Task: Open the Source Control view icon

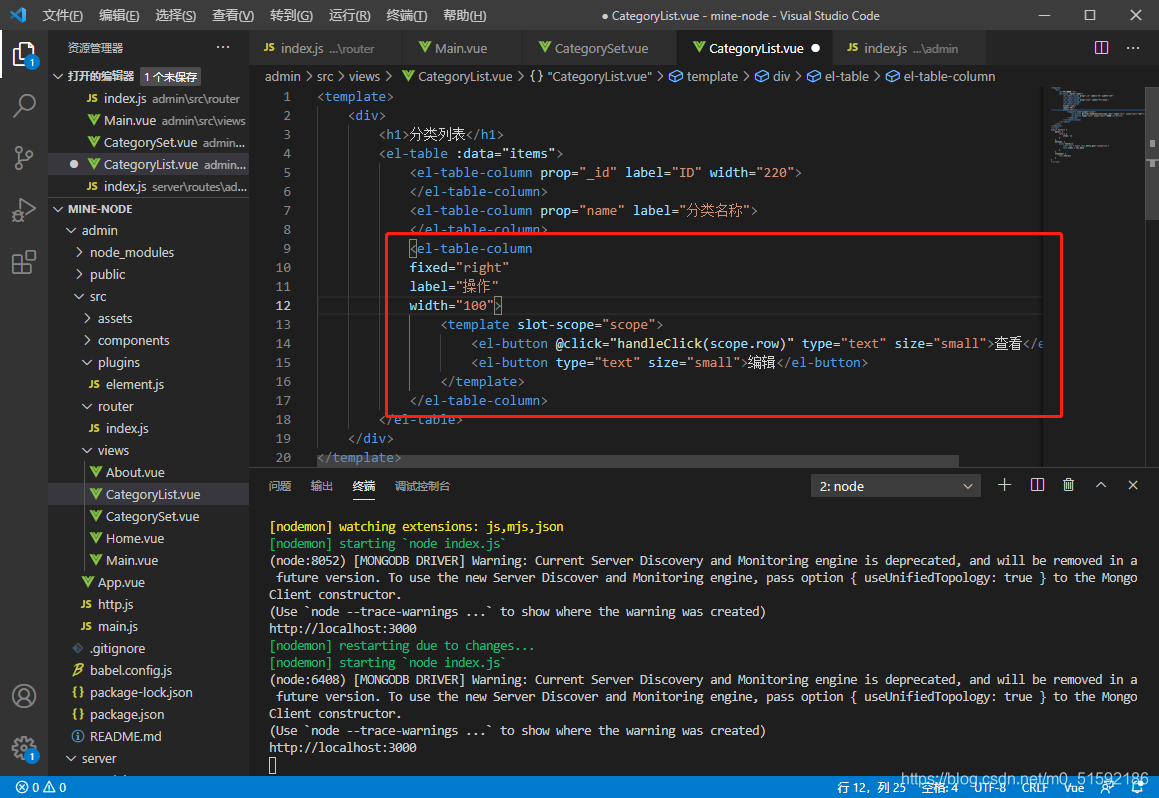Action: 24,157
